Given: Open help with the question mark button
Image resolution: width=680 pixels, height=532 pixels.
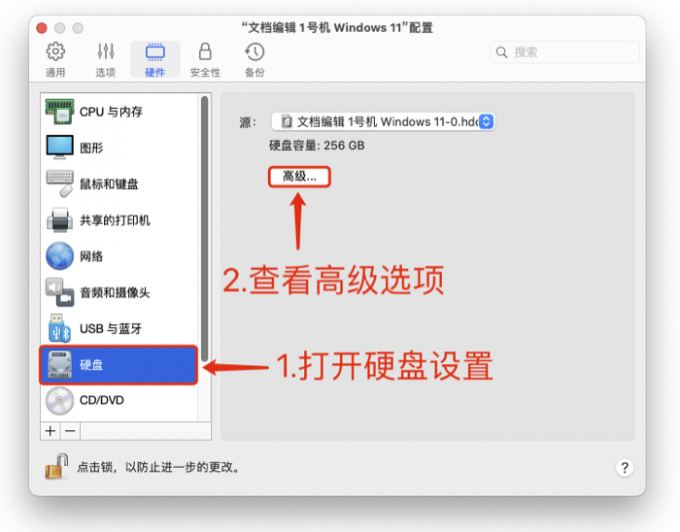Looking at the screenshot, I should [624, 467].
